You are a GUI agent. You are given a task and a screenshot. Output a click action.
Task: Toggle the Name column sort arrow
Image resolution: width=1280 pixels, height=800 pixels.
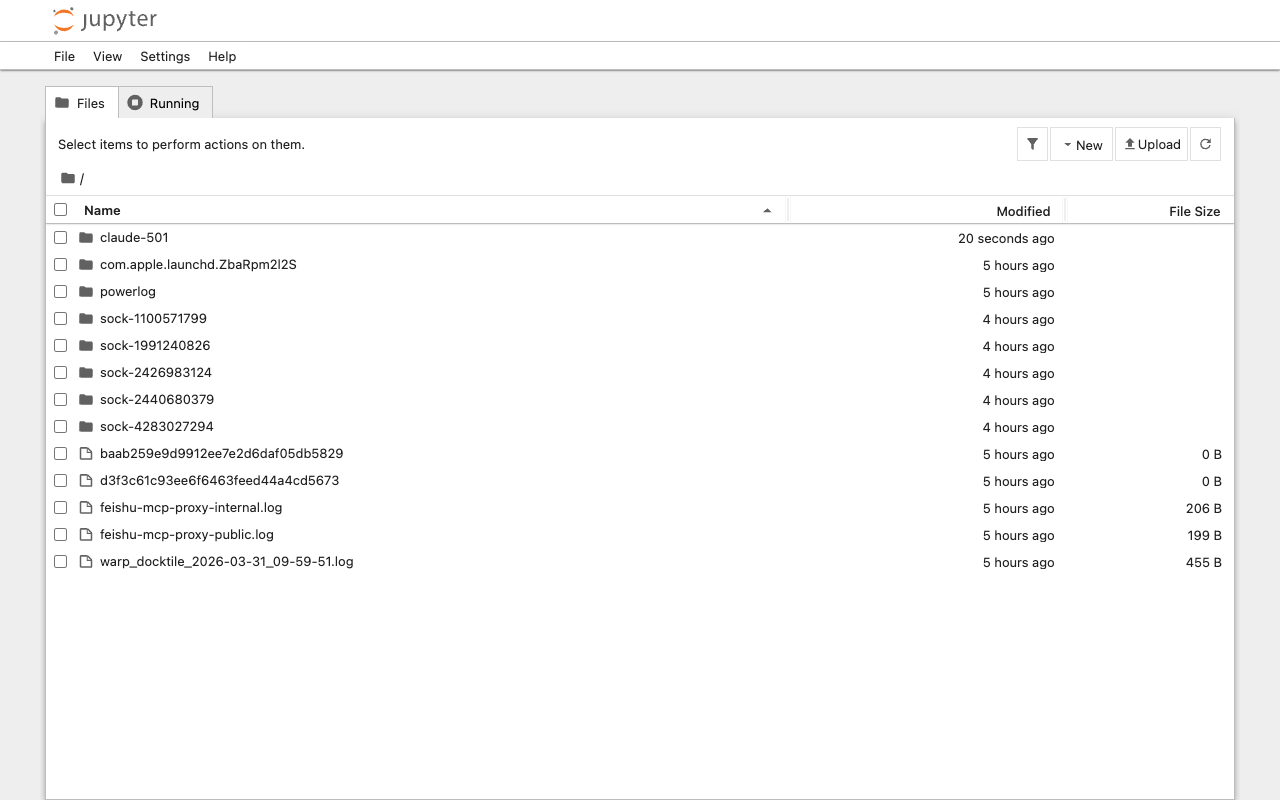(x=768, y=210)
